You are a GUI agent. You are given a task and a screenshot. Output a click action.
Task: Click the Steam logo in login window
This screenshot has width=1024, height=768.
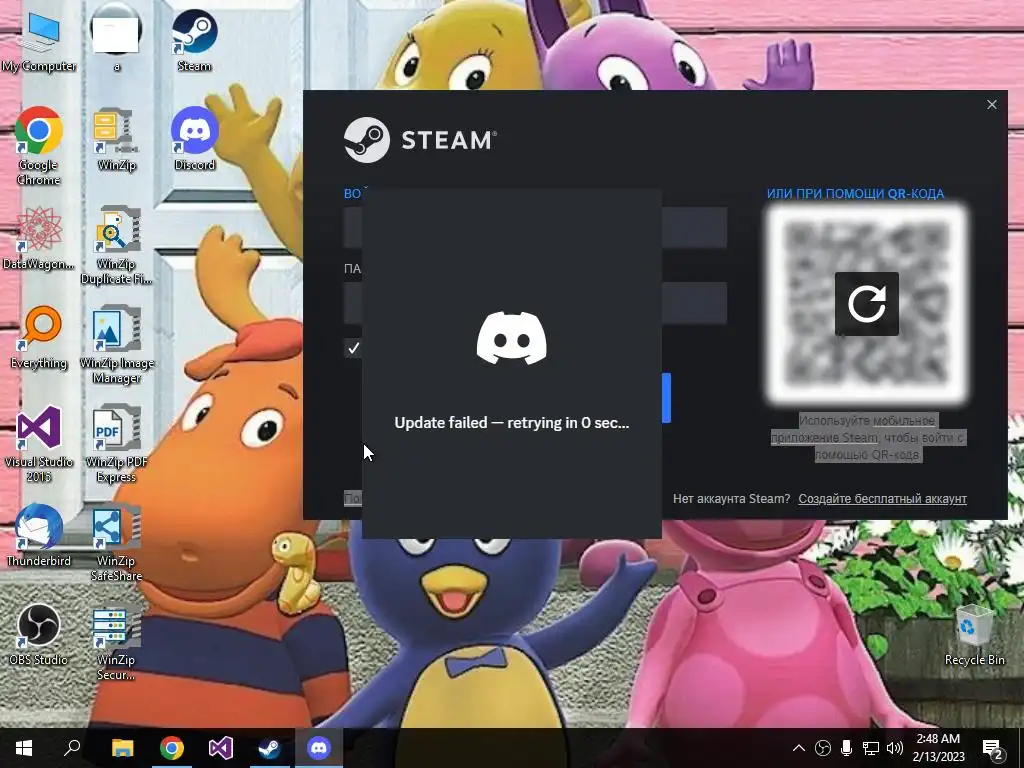coord(419,140)
